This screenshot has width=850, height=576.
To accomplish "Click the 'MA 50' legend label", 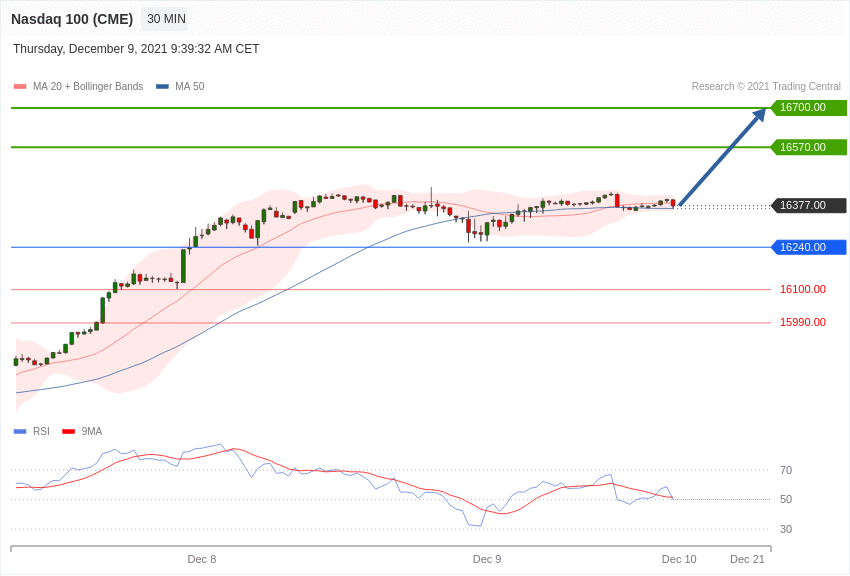I will (189, 86).
